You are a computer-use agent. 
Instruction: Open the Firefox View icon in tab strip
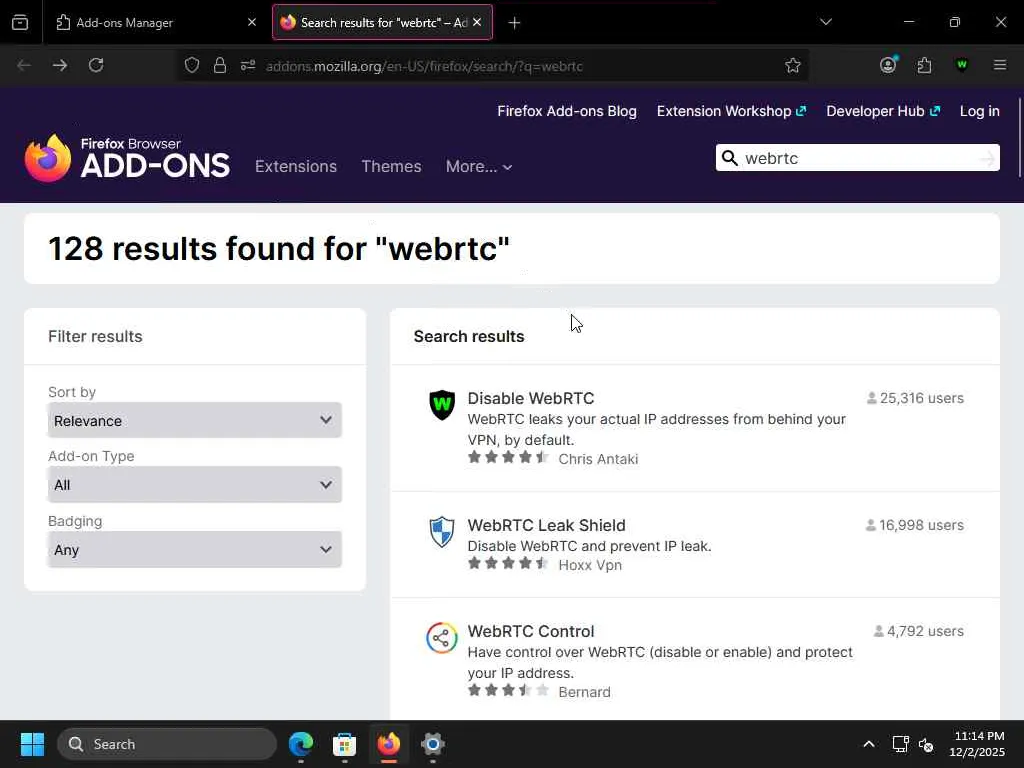point(20,23)
